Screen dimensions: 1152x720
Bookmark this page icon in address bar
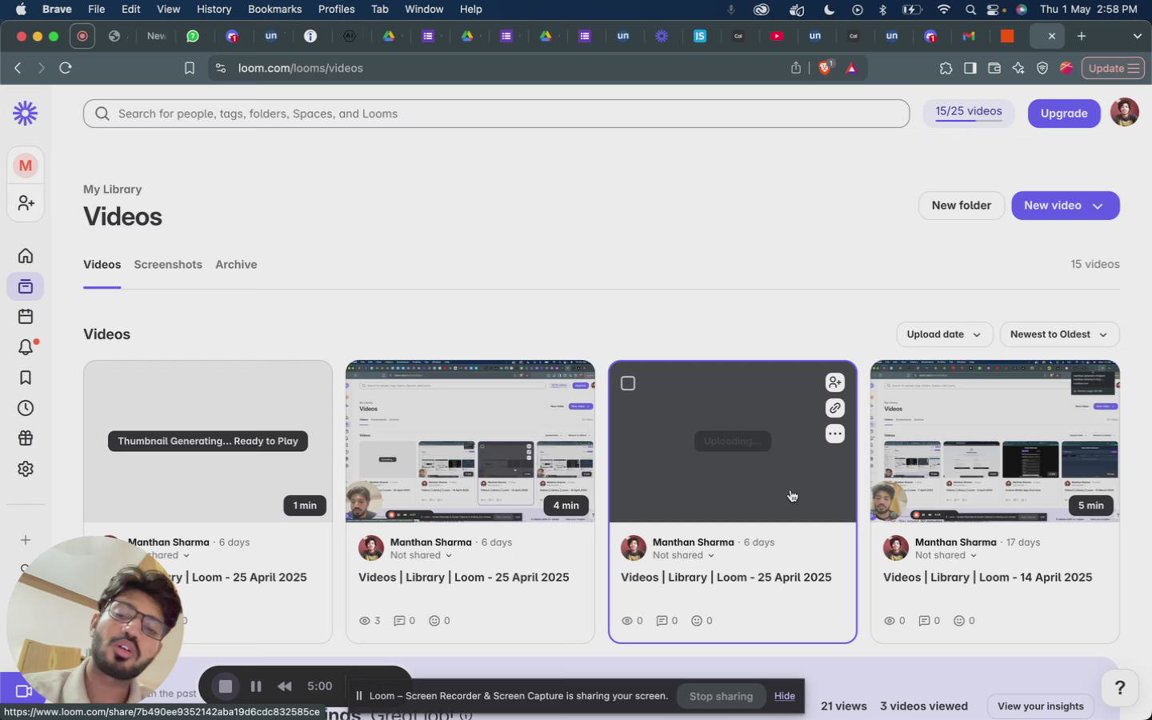pos(190,68)
